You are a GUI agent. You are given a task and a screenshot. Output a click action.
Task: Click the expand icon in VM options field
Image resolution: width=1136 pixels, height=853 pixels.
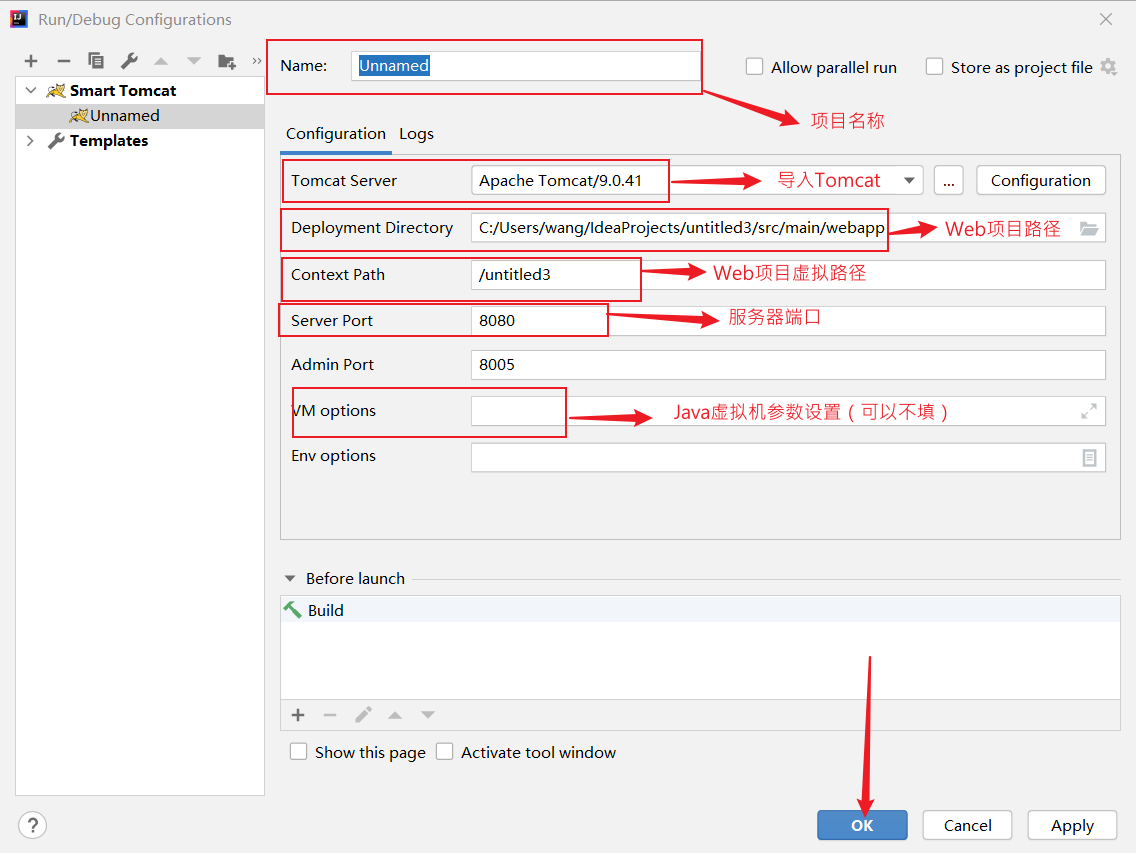tap(1089, 411)
